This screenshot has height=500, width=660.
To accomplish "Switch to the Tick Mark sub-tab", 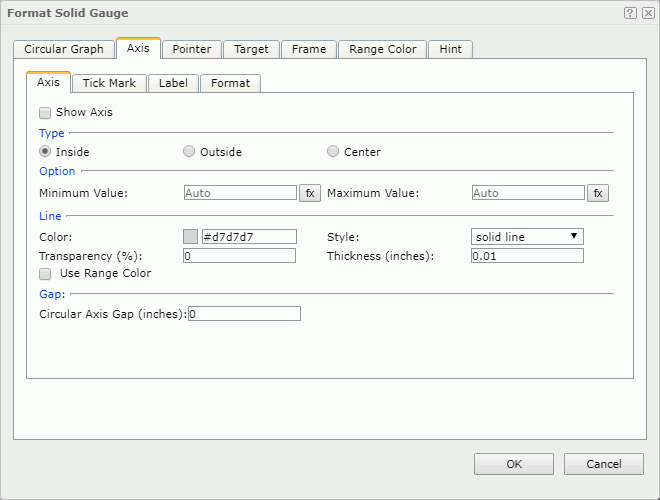I will 110,83.
